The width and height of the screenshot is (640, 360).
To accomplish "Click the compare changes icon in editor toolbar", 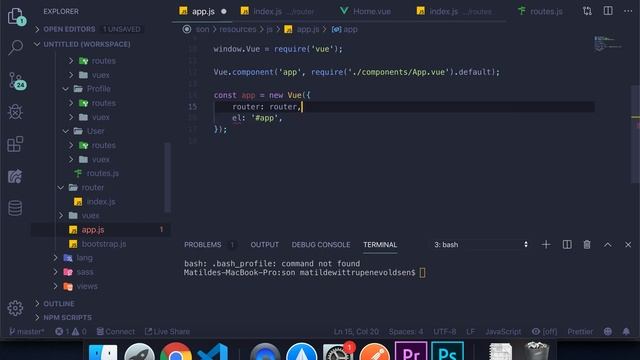I will (x=587, y=11).
